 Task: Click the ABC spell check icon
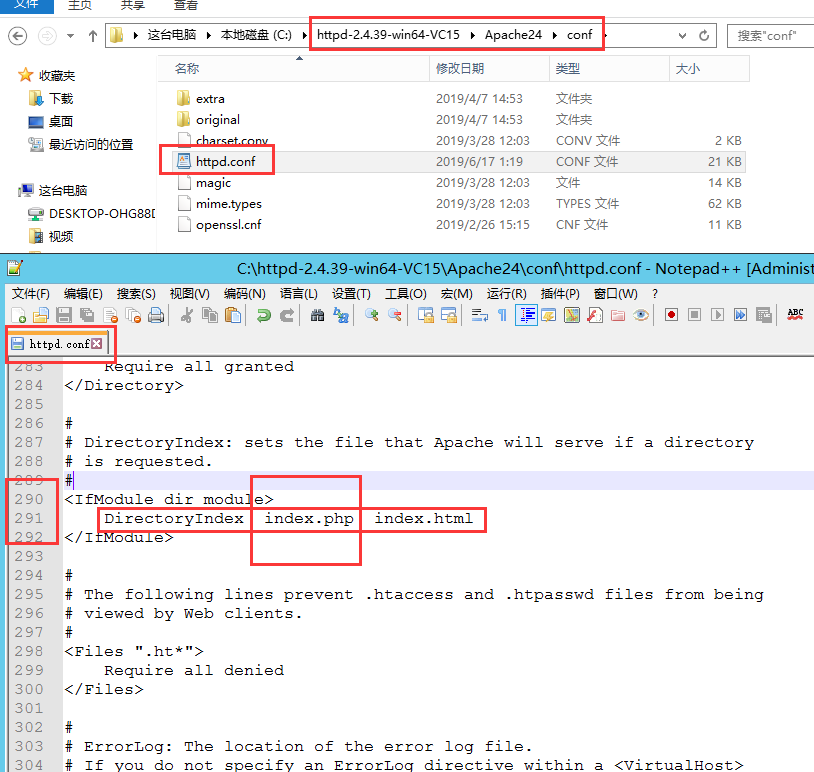point(795,315)
